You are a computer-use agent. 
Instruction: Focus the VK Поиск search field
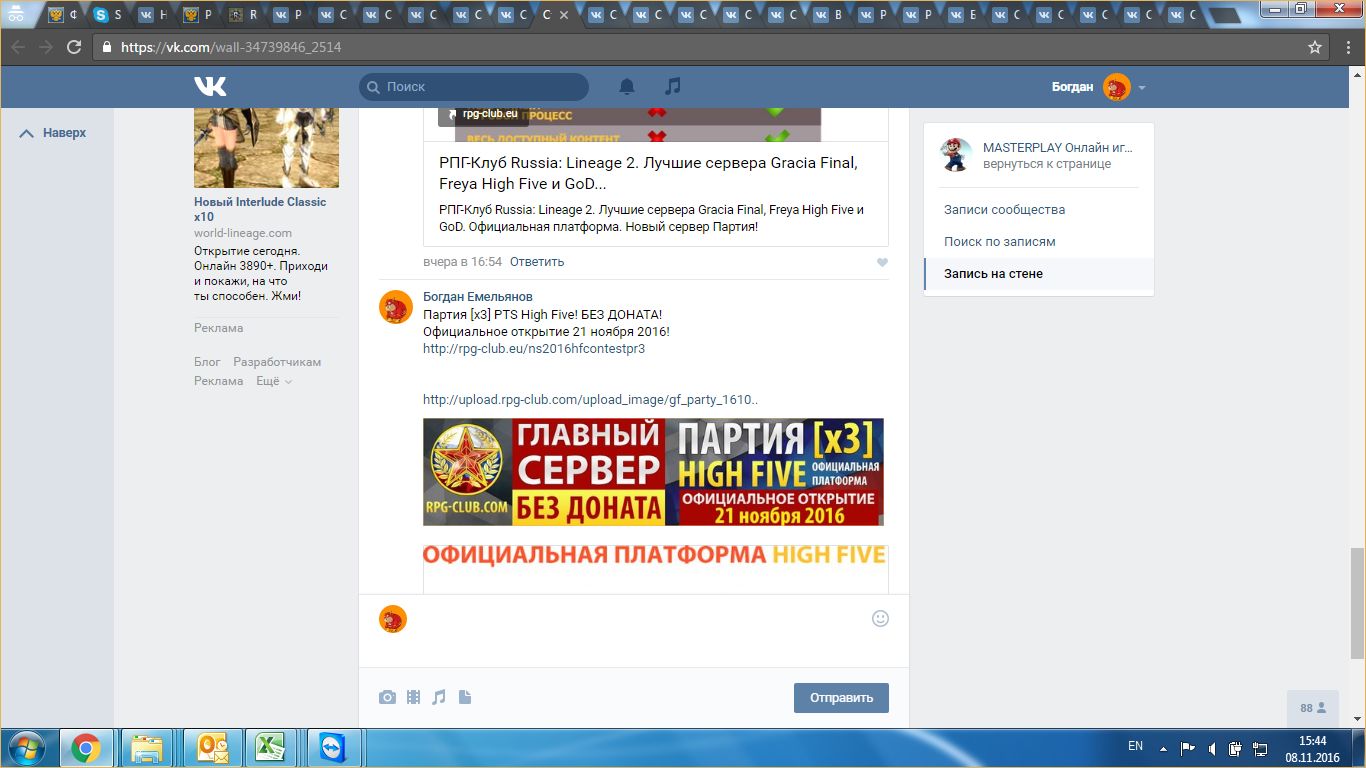tap(474, 87)
